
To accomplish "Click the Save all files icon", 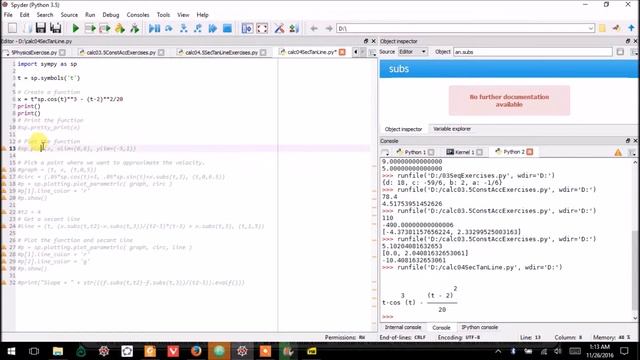I will 56,28.
